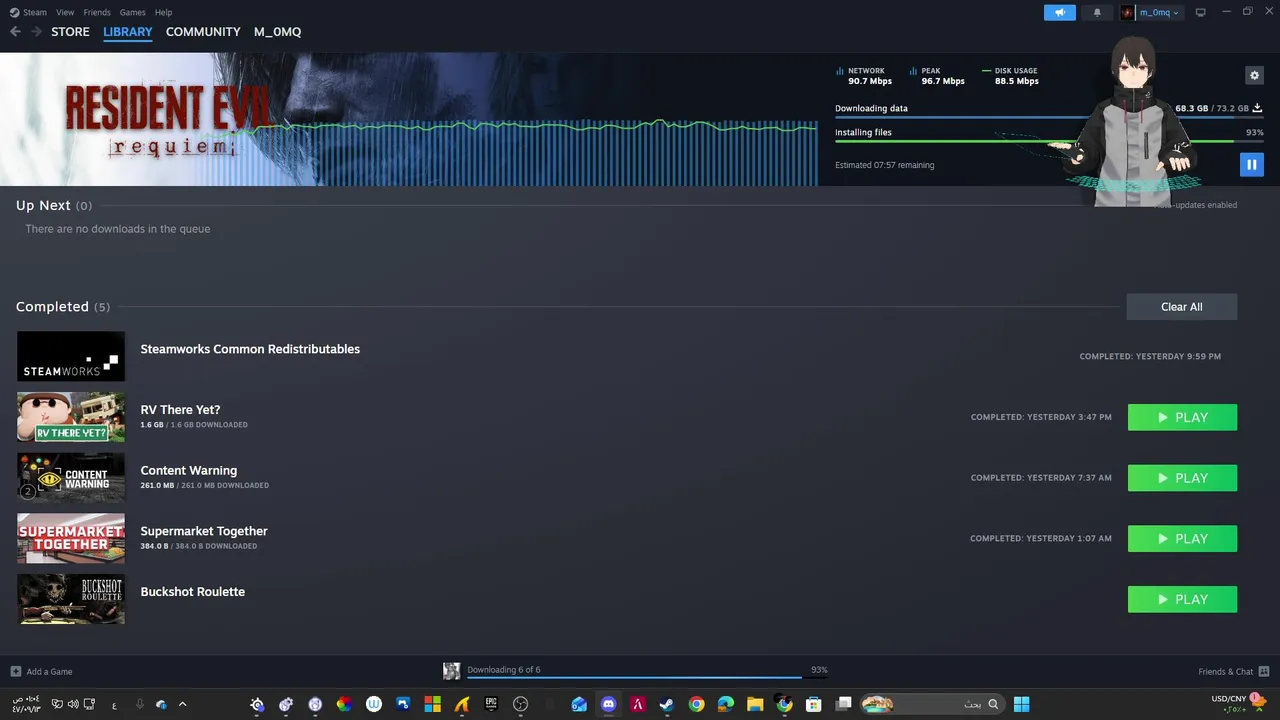1280x720 pixels.
Task: Go to the LIBRARY tab
Action: [x=128, y=32]
